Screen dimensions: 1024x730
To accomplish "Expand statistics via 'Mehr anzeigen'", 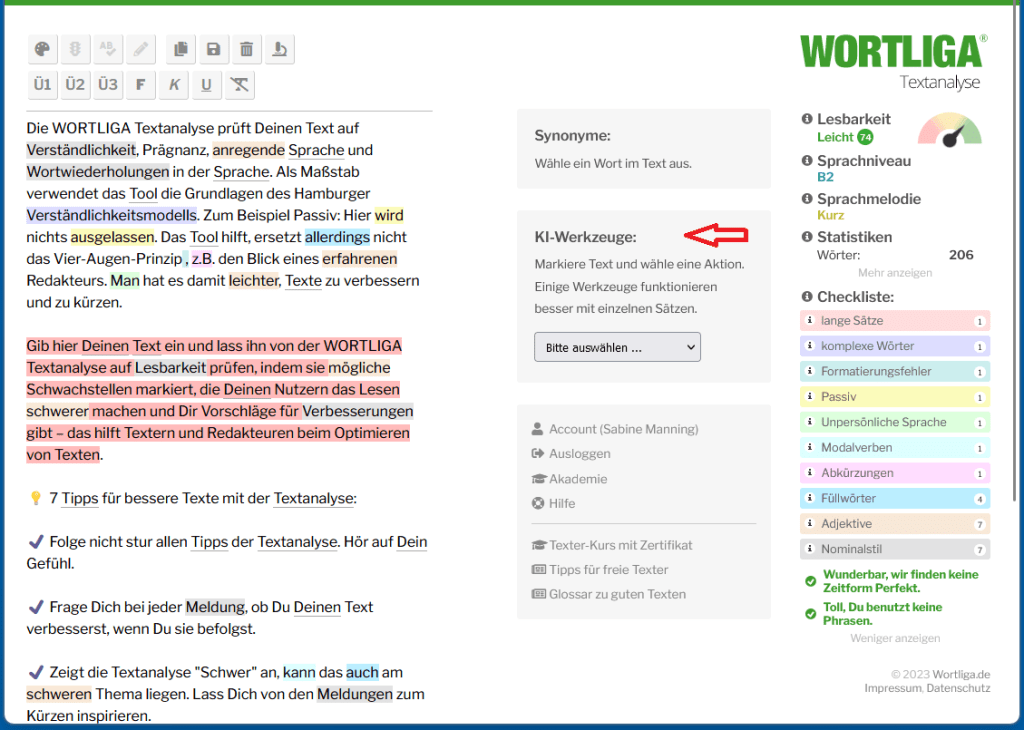I will point(895,273).
